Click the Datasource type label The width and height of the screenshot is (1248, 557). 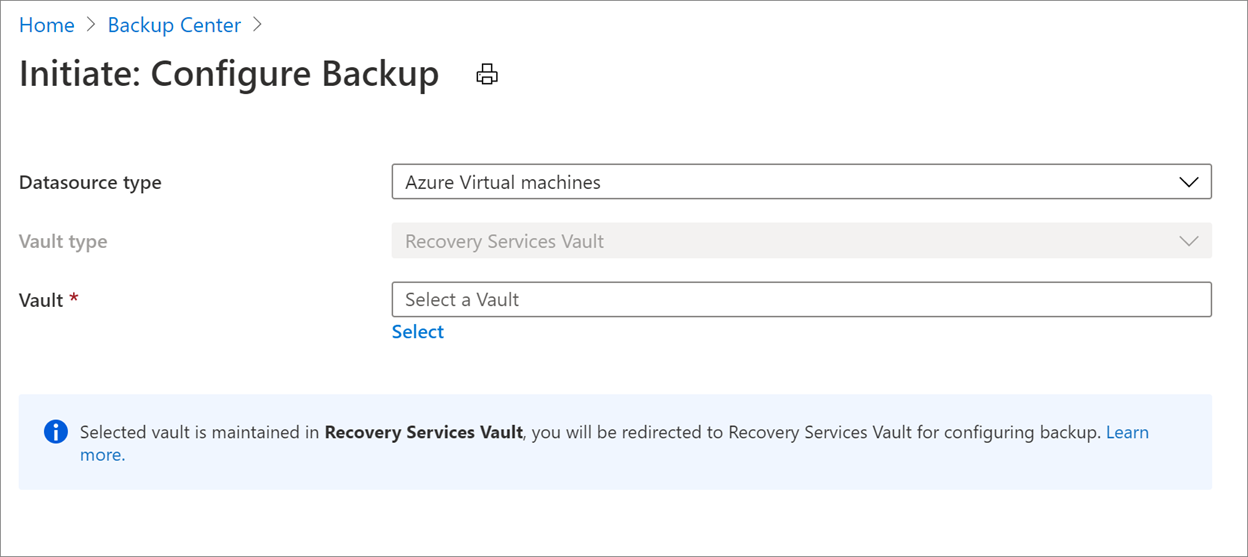pos(90,183)
